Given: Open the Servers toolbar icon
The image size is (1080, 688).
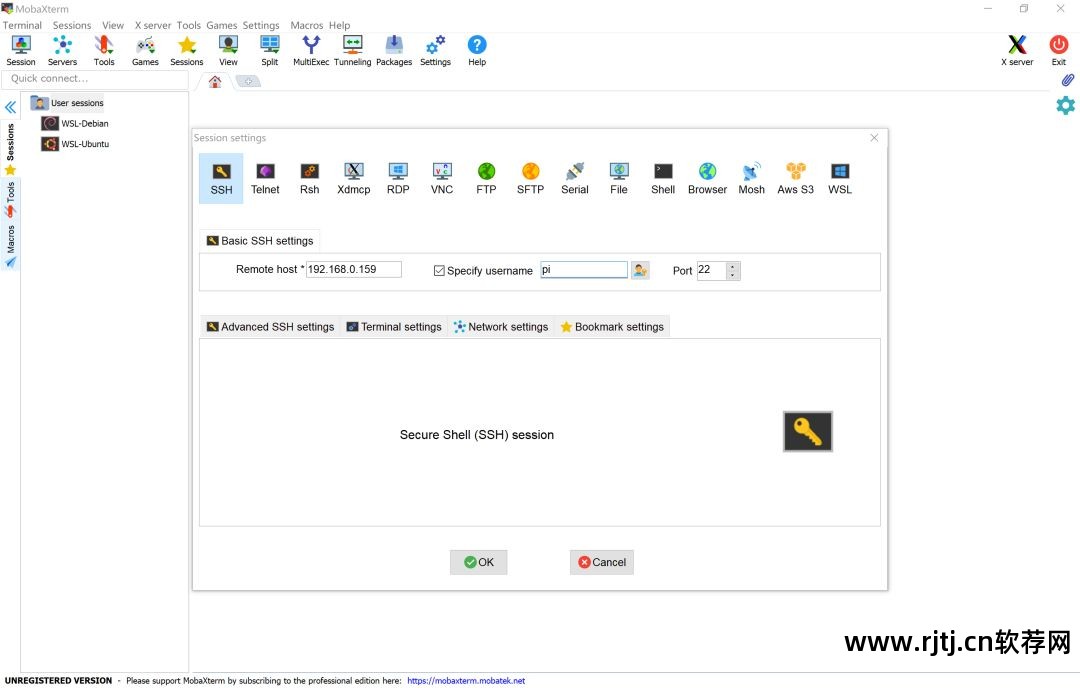Looking at the screenshot, I should pyautogui.click(x=62, y=51).
